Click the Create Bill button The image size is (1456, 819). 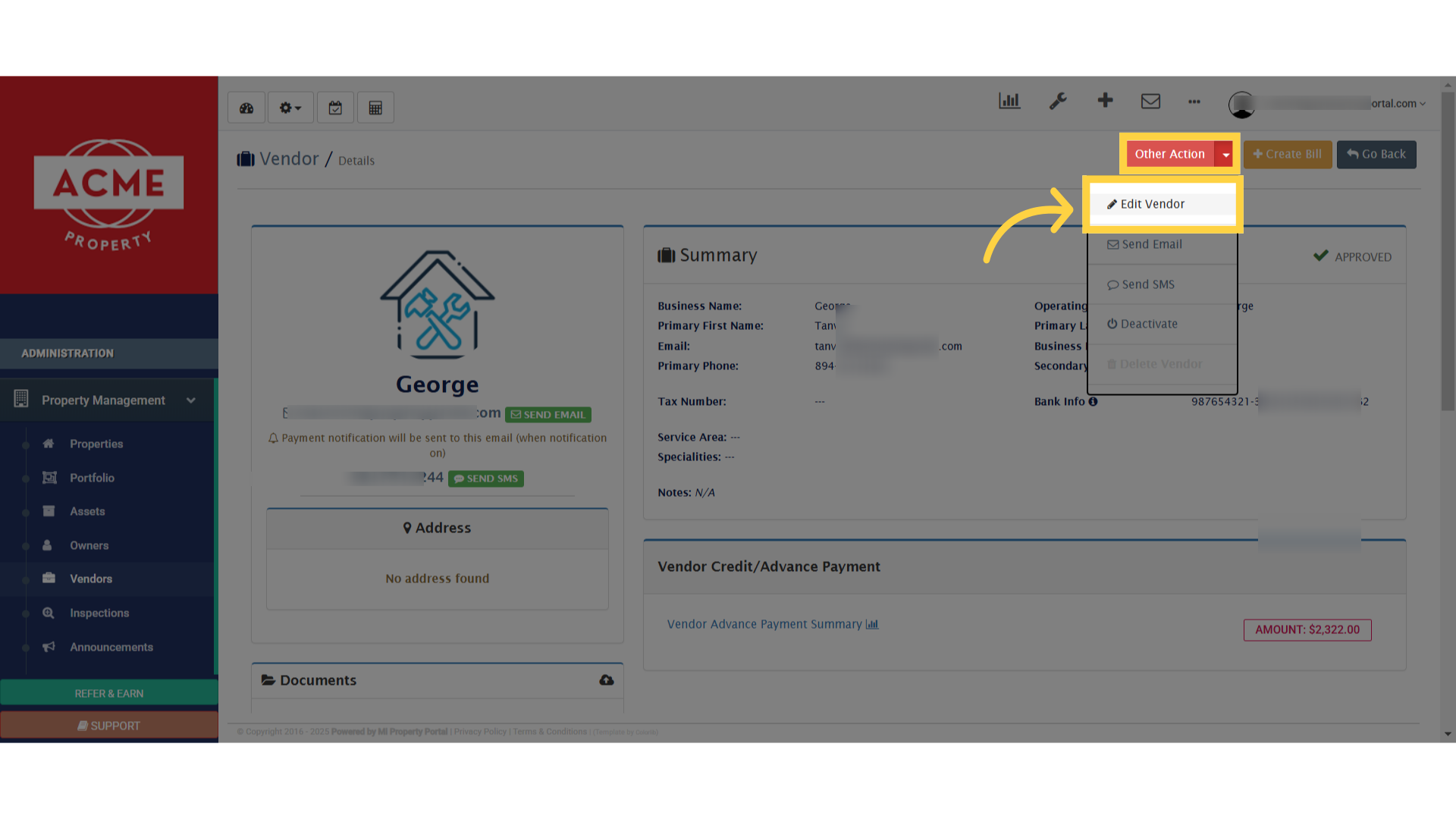coord(1287,154)
